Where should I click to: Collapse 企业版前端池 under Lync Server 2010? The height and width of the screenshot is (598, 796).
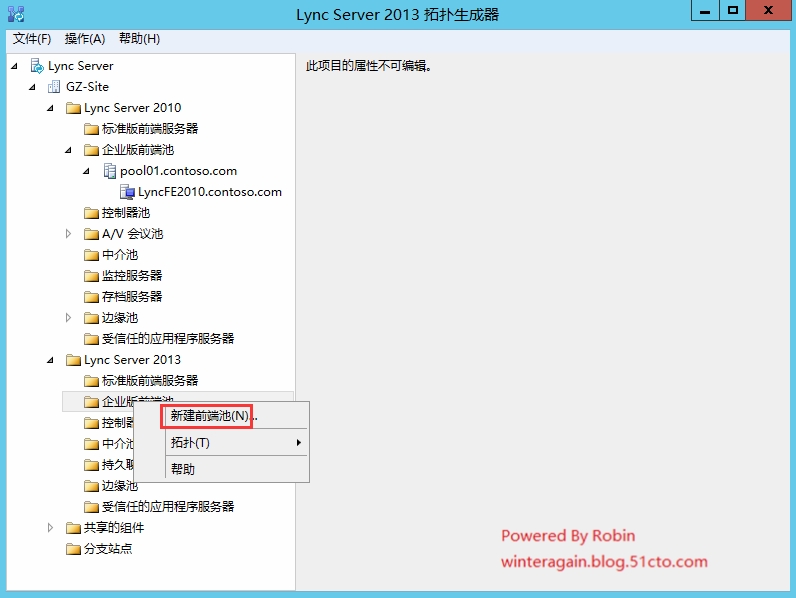point(69,150)
